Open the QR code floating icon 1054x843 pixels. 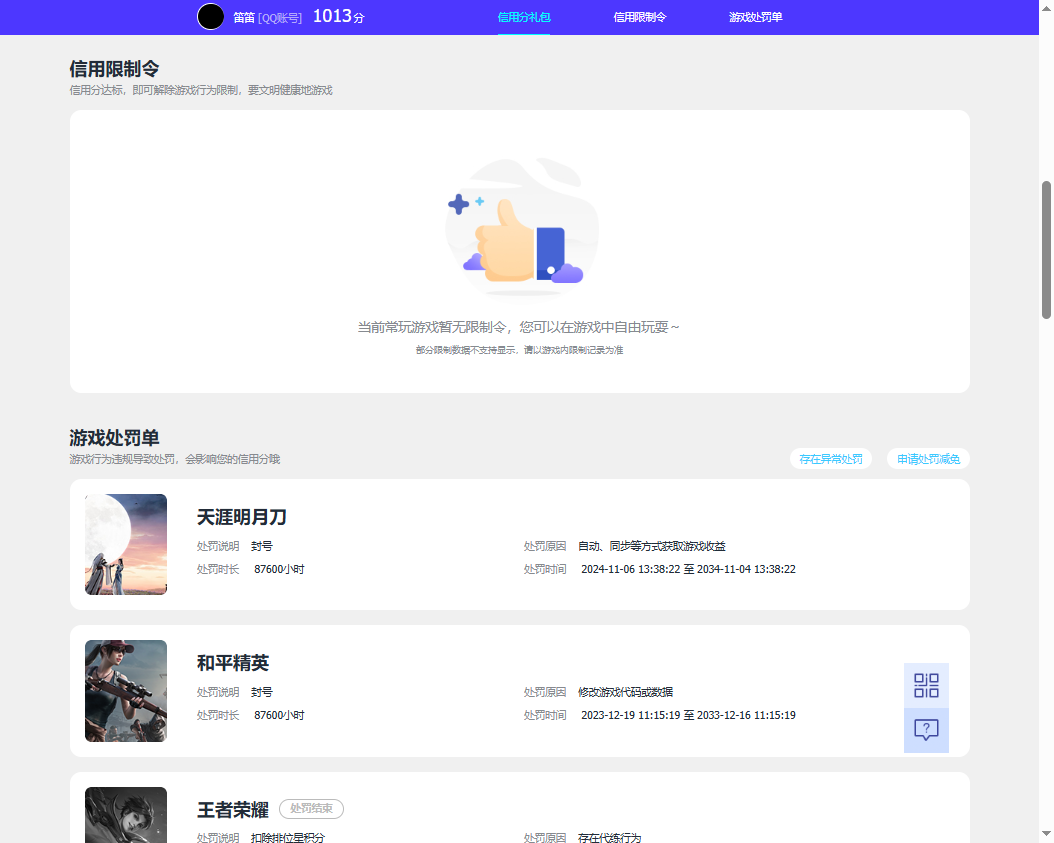[926, 686]
